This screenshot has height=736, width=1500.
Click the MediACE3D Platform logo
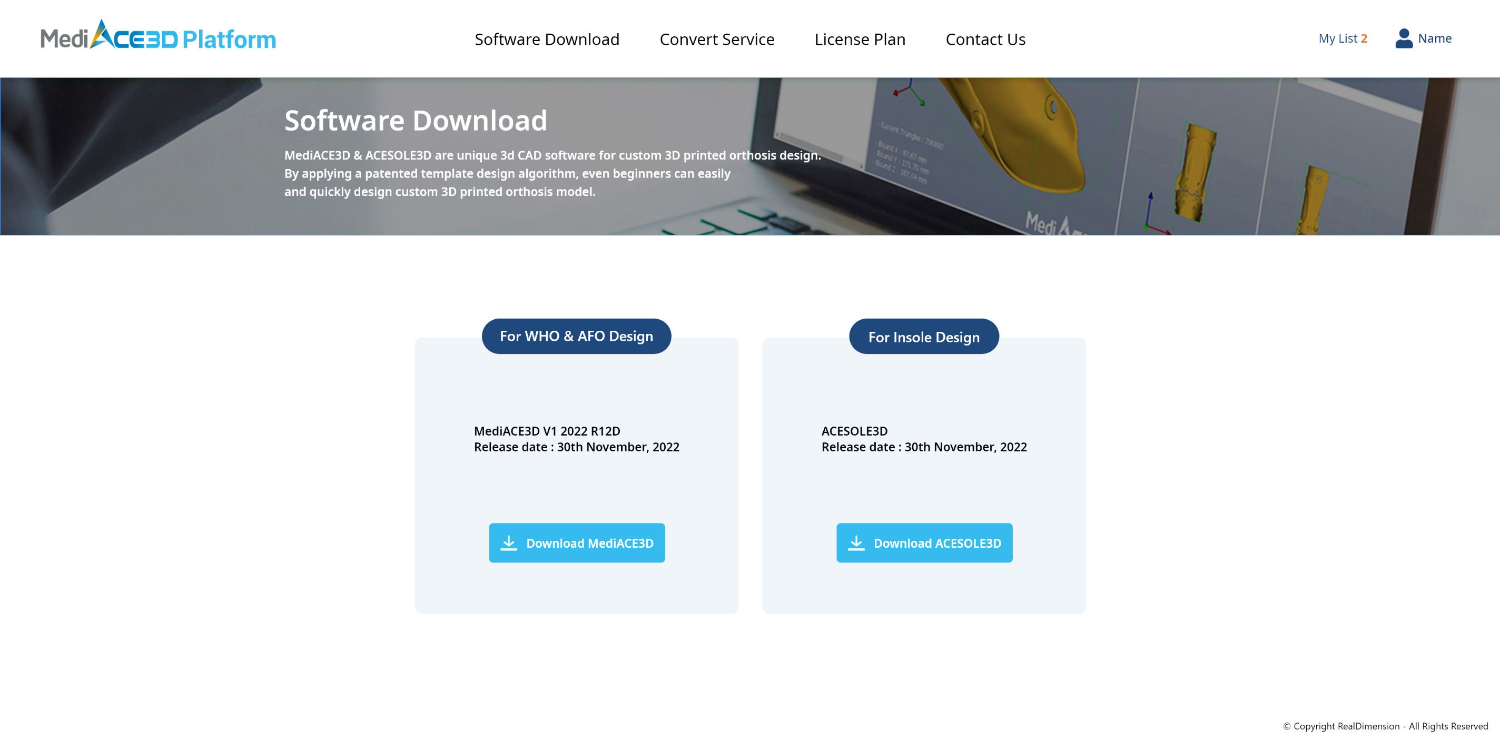click(158, 36)
